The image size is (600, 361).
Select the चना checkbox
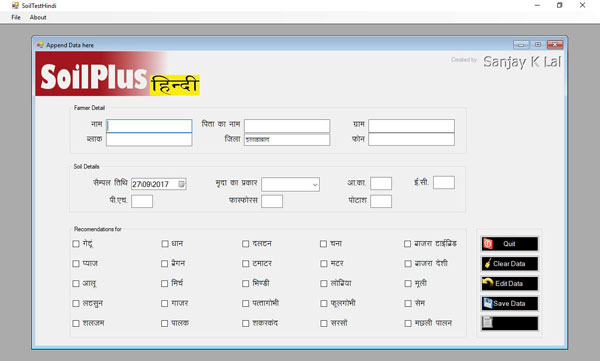pos(323,244)
